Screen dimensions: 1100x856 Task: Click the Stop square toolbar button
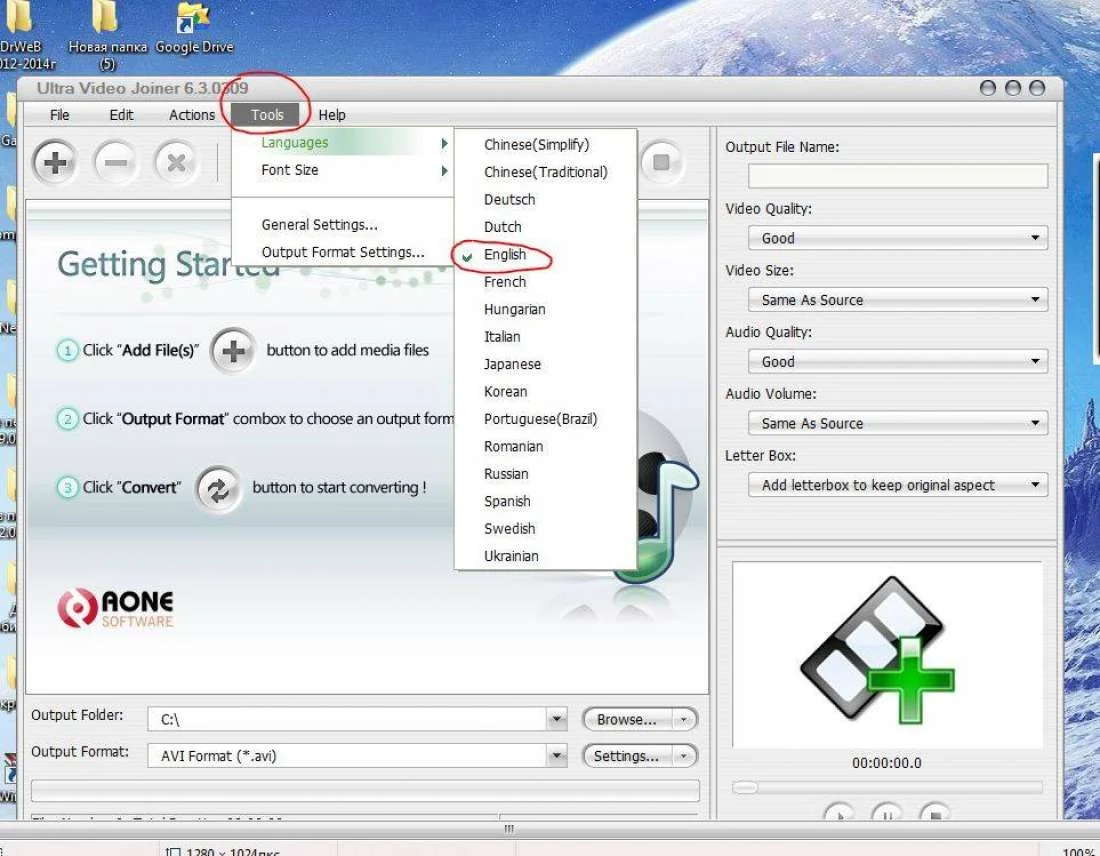pyautogui.click(x=661, y=163)
